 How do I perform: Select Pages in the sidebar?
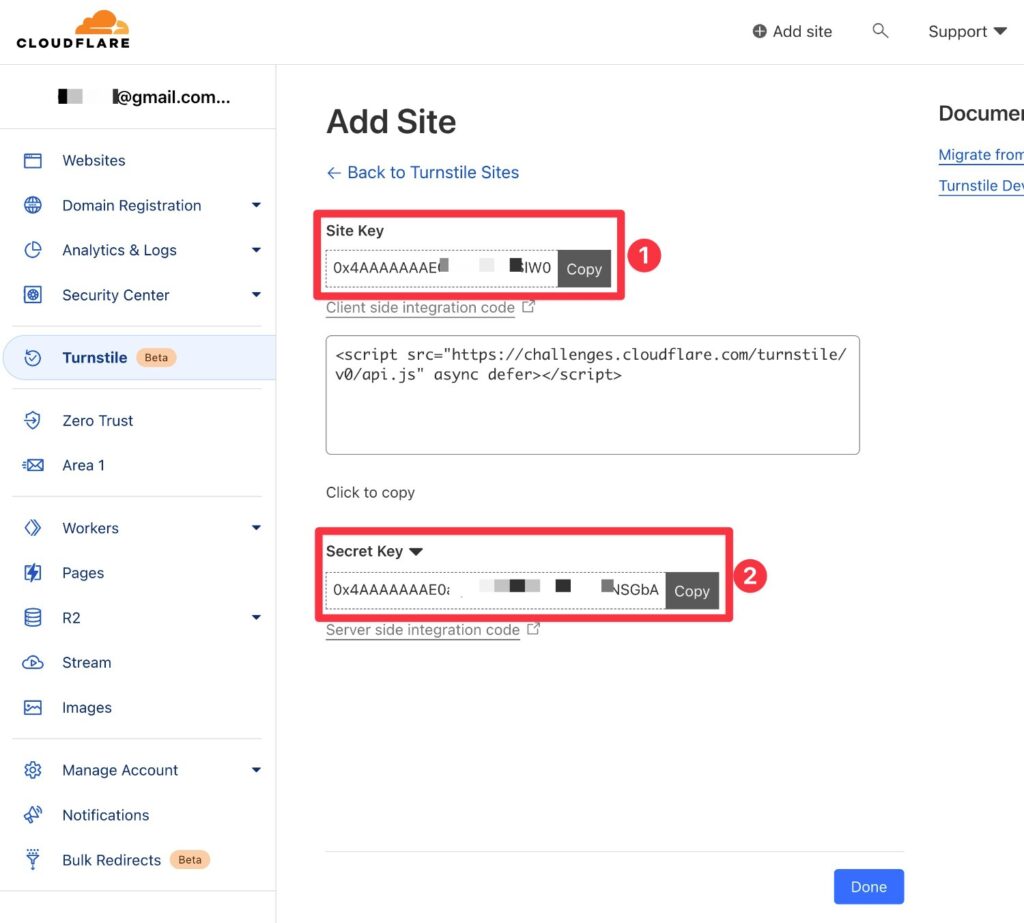tap(82, 572)
